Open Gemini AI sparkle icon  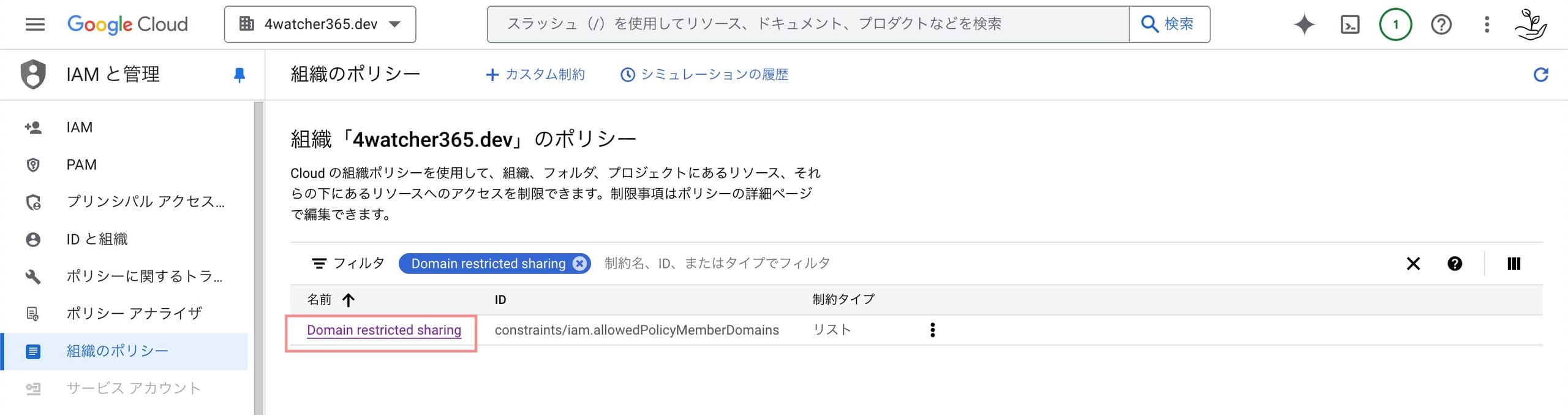coord(1304,25)
